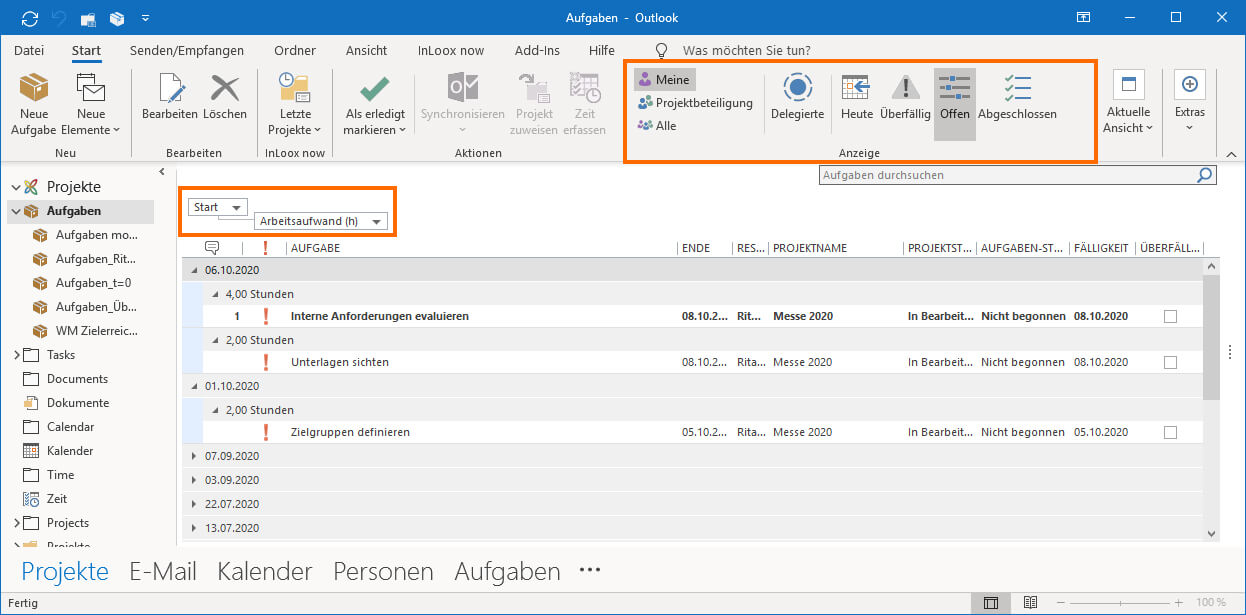The height and width of the screenshot is (615, 1246).
Task: Tick overdue checkbox for Unterlagen sichten
Action: pyautogui.click(x=1170, y=362)
